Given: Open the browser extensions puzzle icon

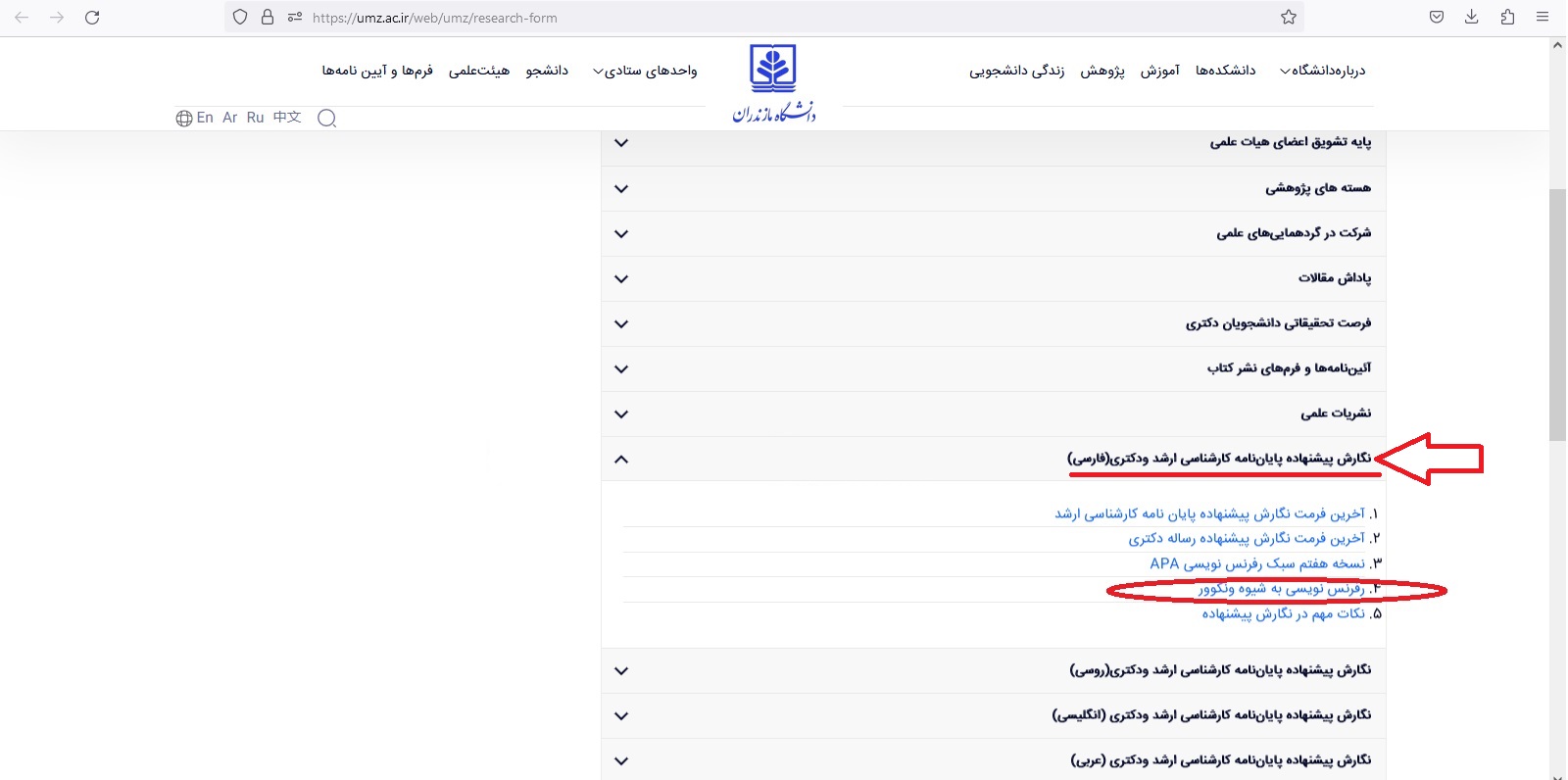Looking at the screenshot, I should [1507, 18].
